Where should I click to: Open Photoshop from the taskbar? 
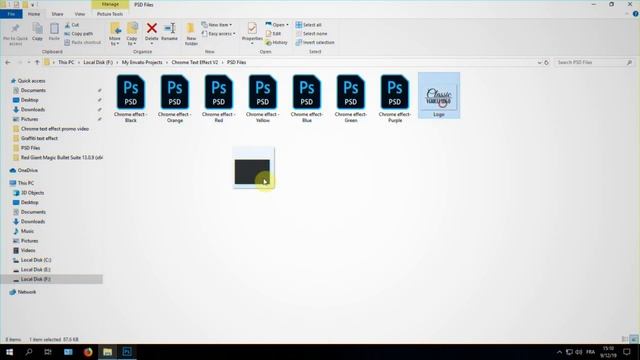(x=127, y=352)
